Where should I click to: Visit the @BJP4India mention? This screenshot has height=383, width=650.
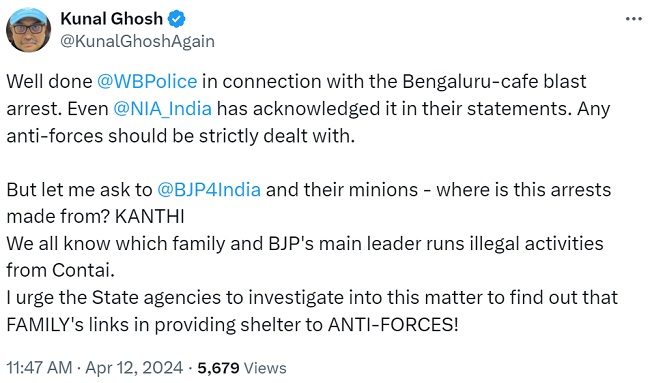click(209, 189)
